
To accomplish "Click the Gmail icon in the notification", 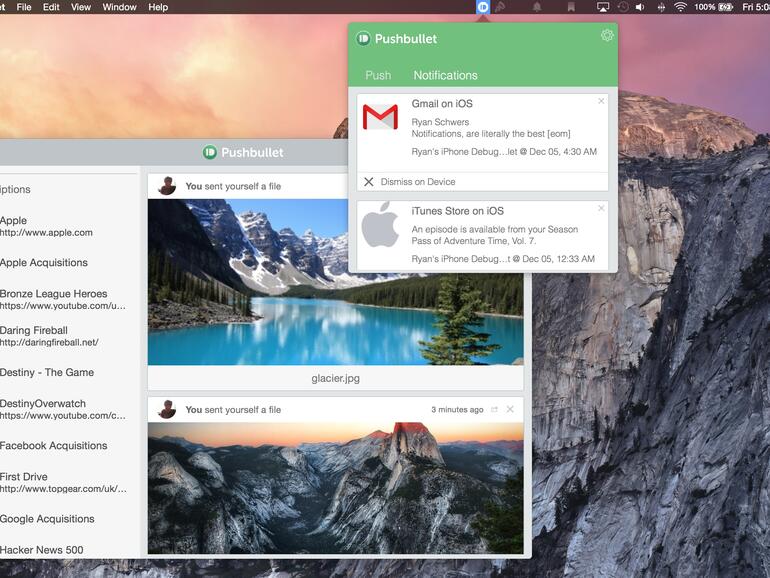I will point(380,117).
